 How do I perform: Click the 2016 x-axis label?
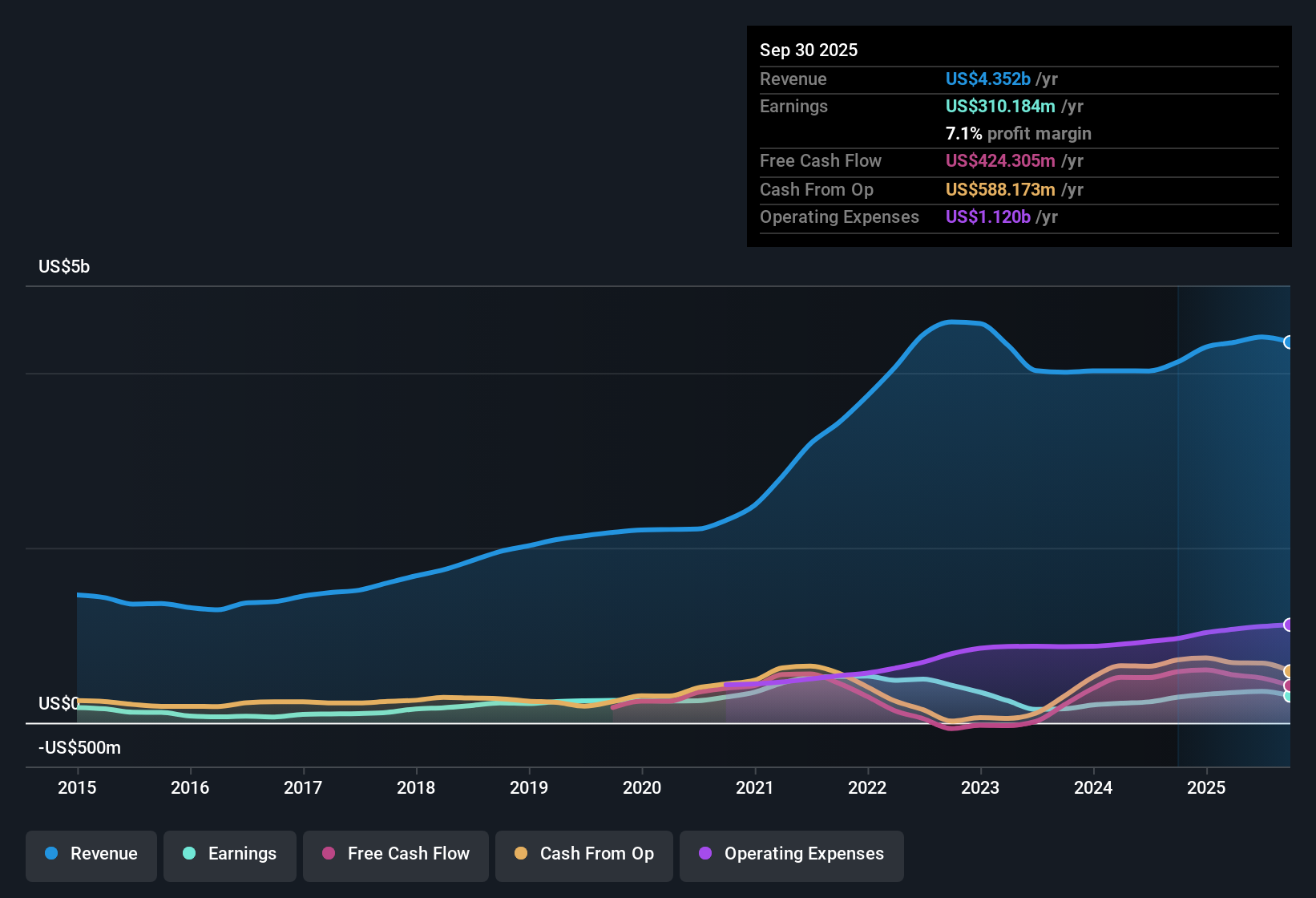pyautogui.click(x=190, y=787)
